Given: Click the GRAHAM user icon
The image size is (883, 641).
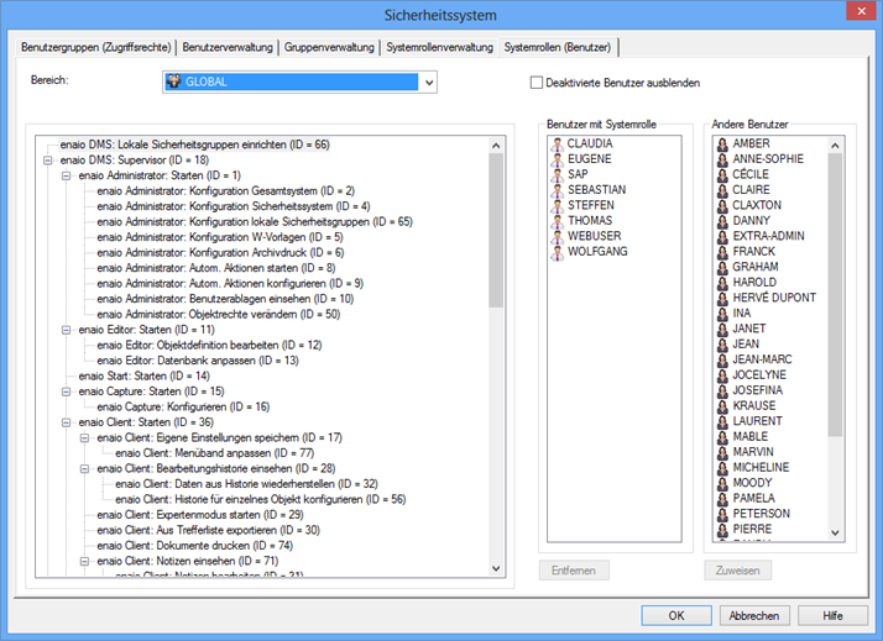Looking at the screenshot, I should 723,268.
